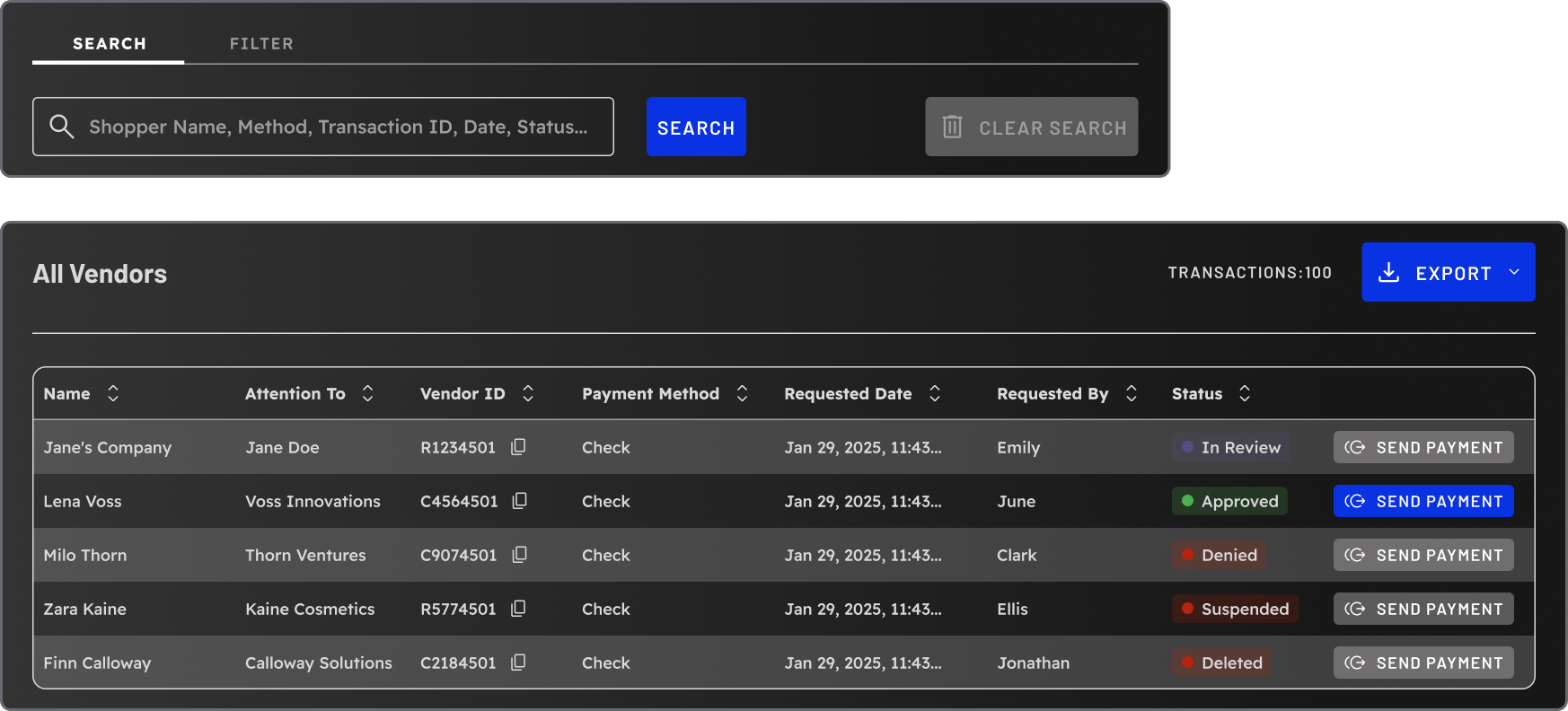Send payment to Lena Voss
This screenshot has width=1568, height=711.
click(1423, 501)
